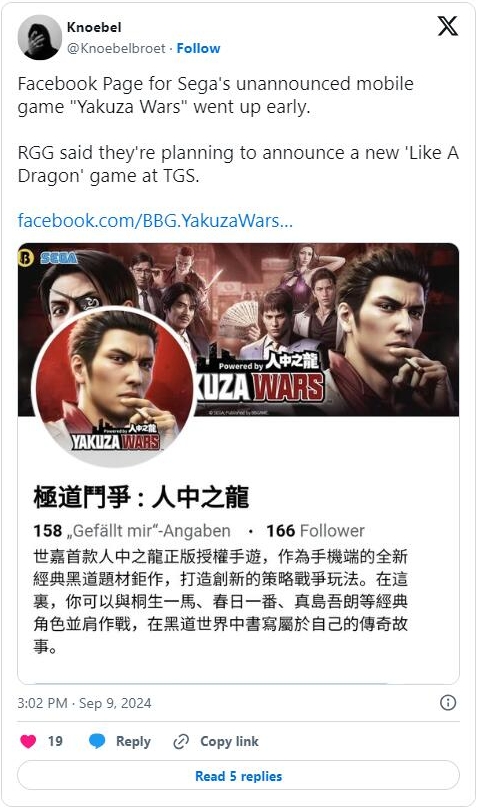Open the facebook.com/BBG.YakuzaWars link
Viewport: 480px width, 810px height.
(155, 221)
